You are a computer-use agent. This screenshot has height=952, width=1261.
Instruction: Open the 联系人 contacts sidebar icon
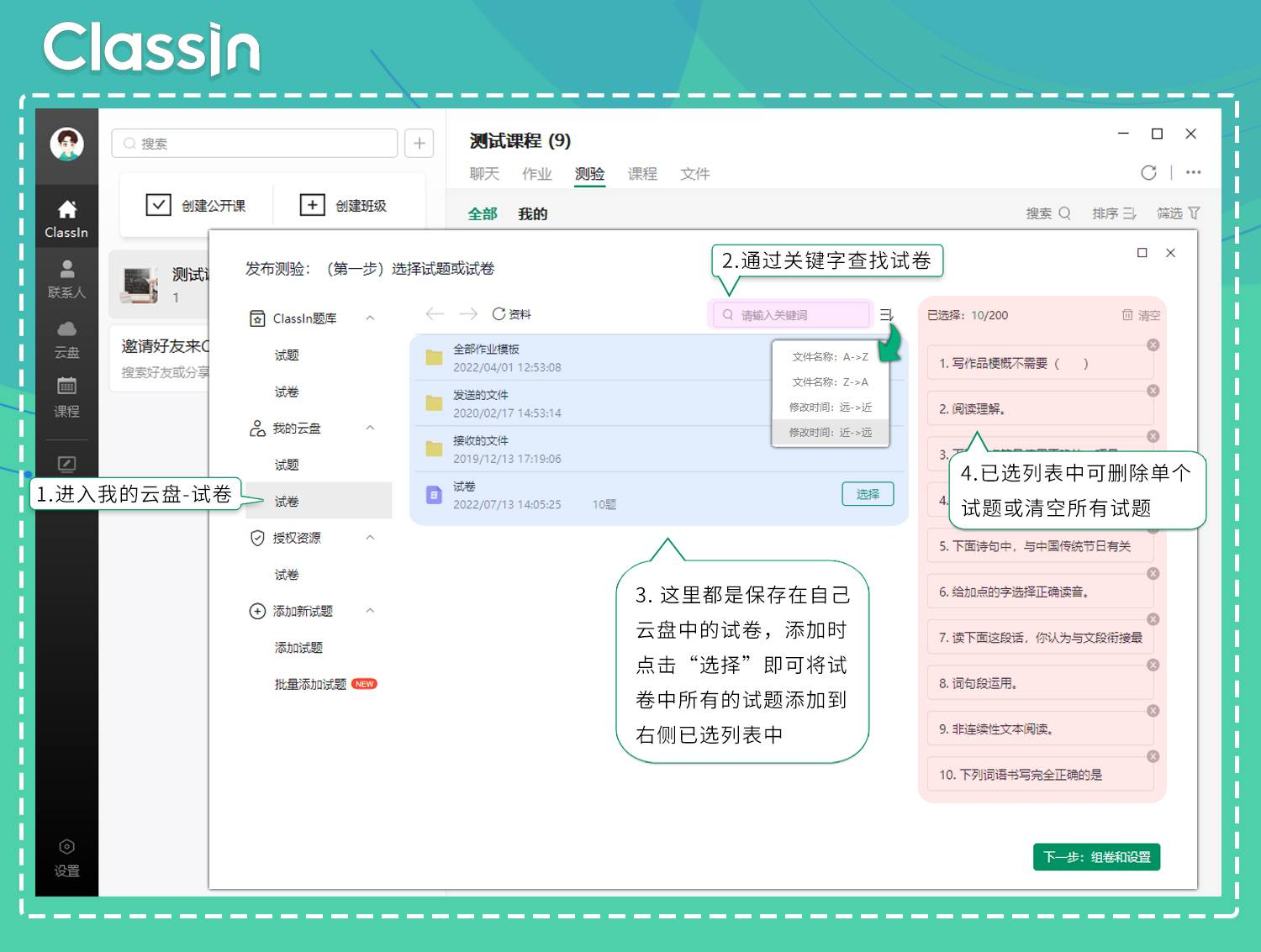(x=66, y=279)
